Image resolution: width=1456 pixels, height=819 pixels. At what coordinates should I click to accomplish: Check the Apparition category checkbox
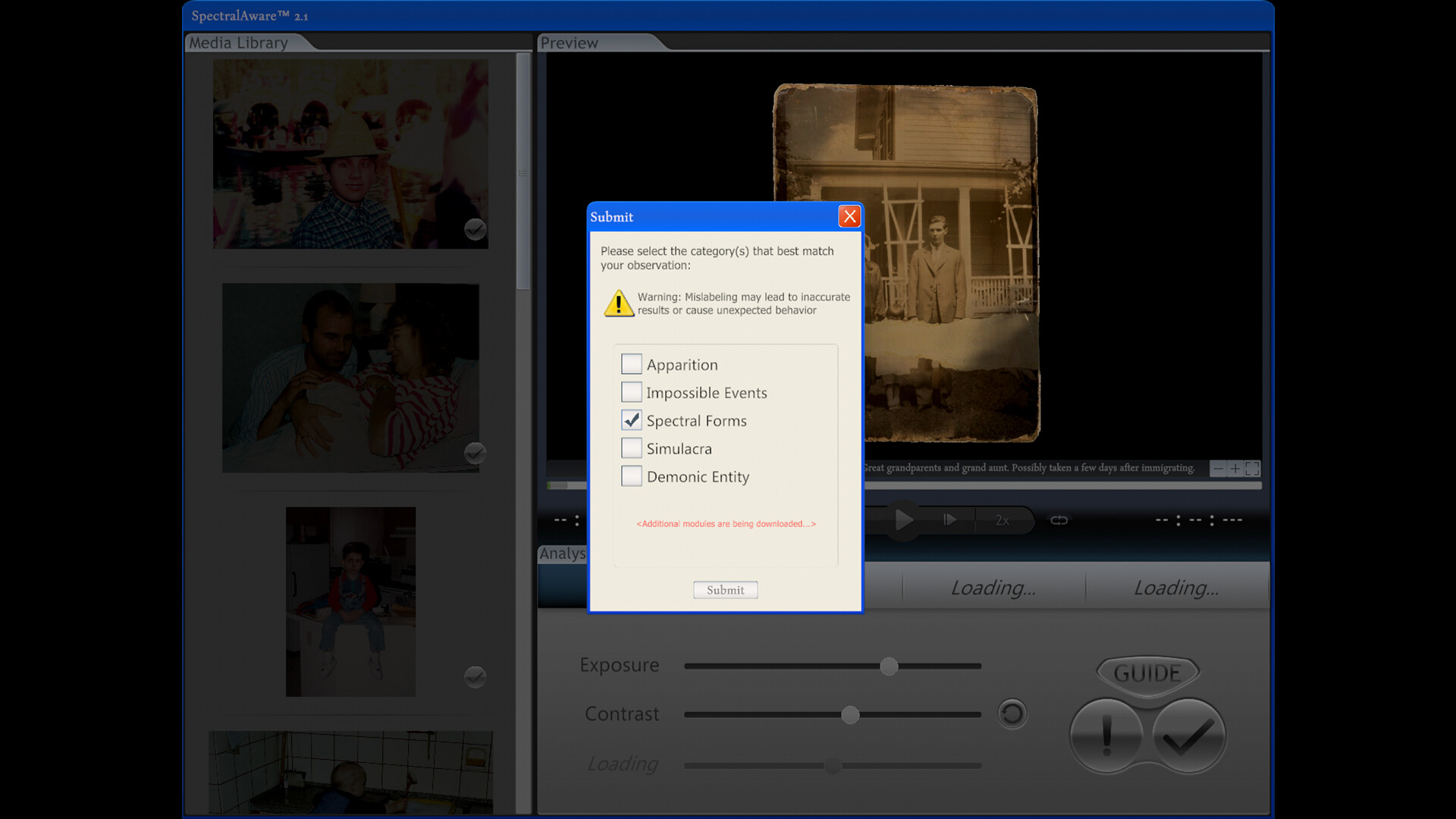pos(632,364)
